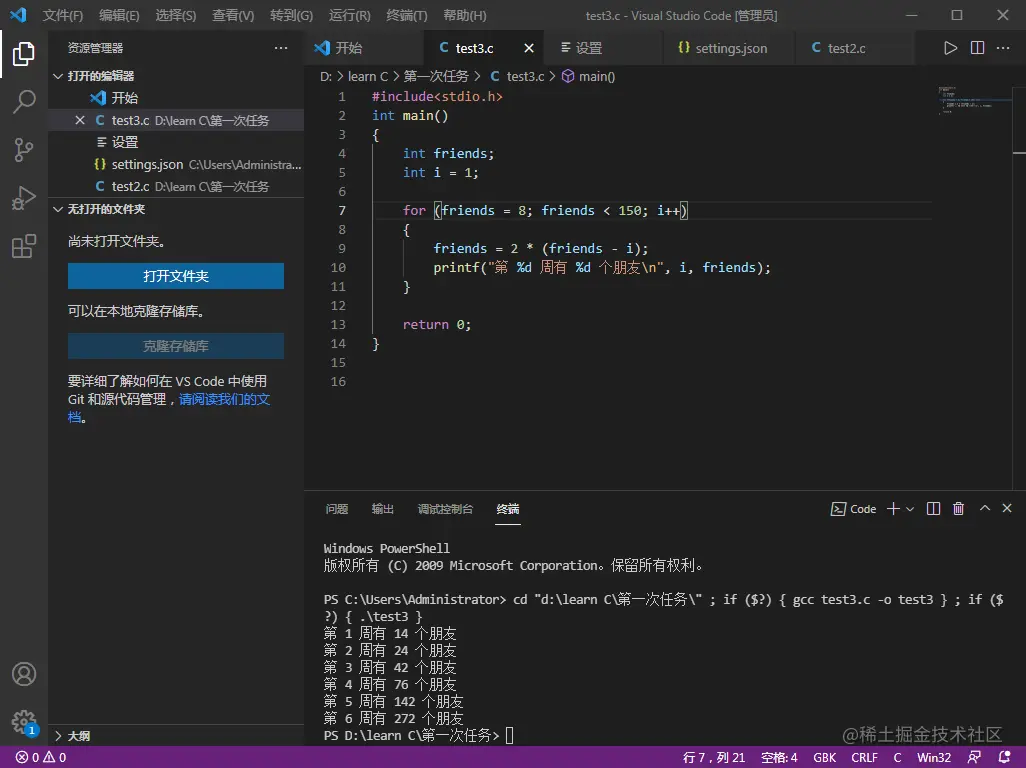The height and width of the screenshot is (768, 1026).
Task: Open the Manage gear settings icon
Action: (24, 721)
